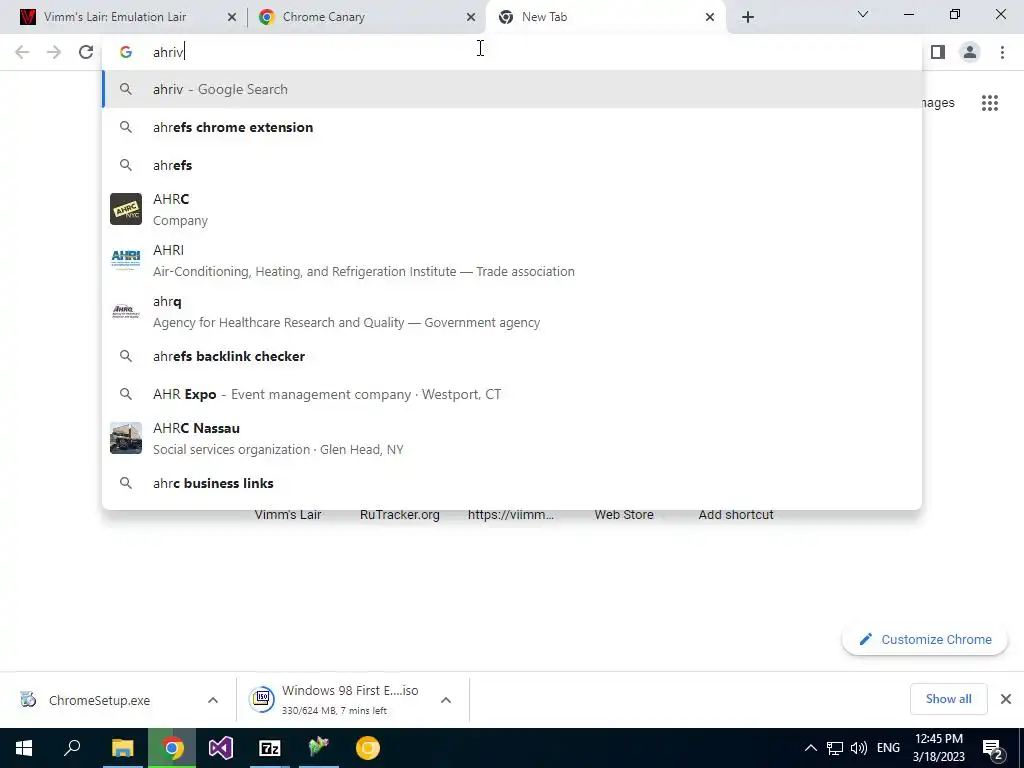
Task: Open the taskbar clock and date
Action: [938, 748]
